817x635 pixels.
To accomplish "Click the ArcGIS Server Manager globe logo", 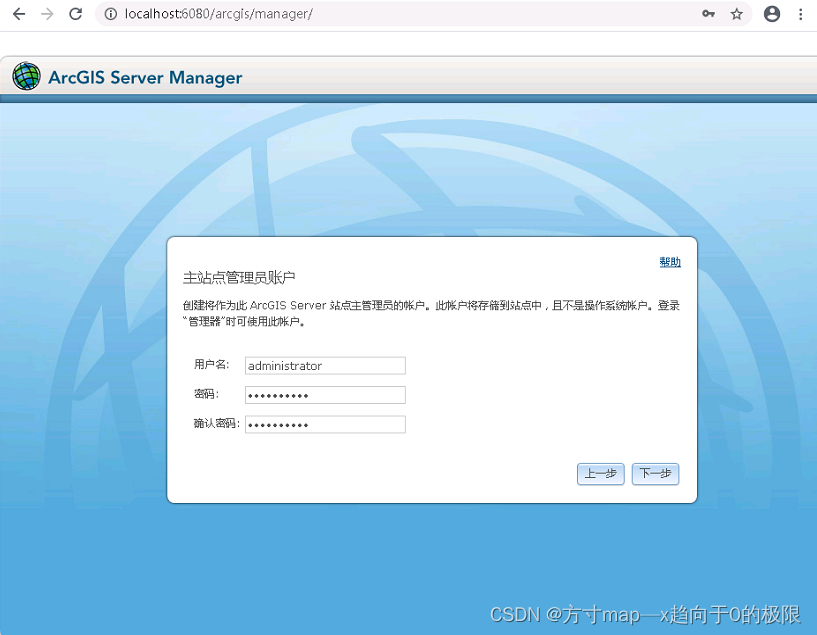I will click(26, 76).
